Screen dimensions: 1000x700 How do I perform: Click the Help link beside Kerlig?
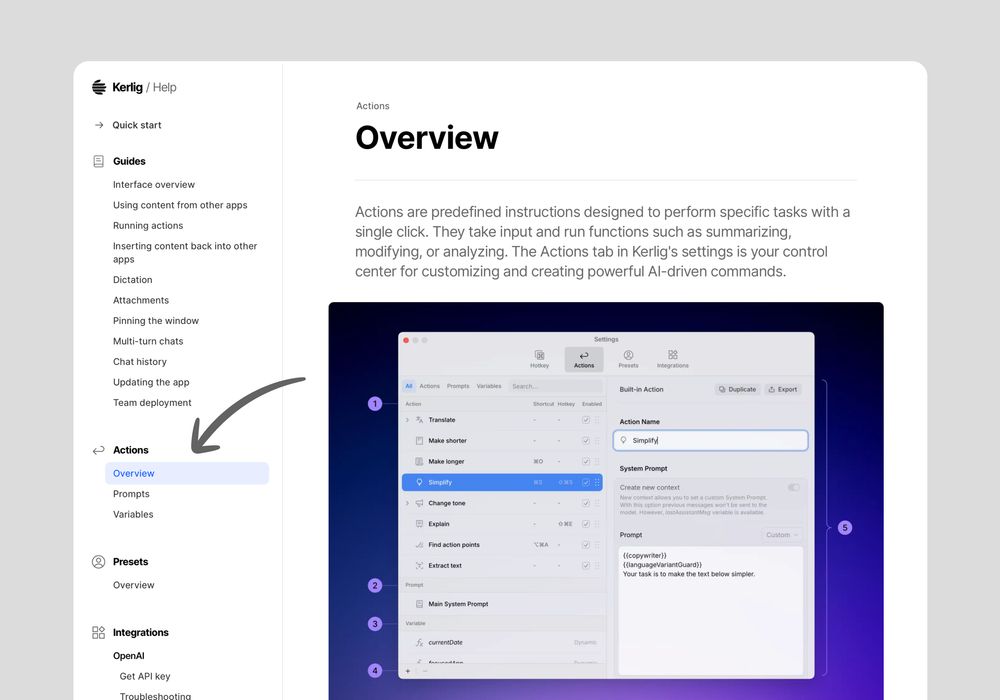pyautogui.click(x=165, y=87)
